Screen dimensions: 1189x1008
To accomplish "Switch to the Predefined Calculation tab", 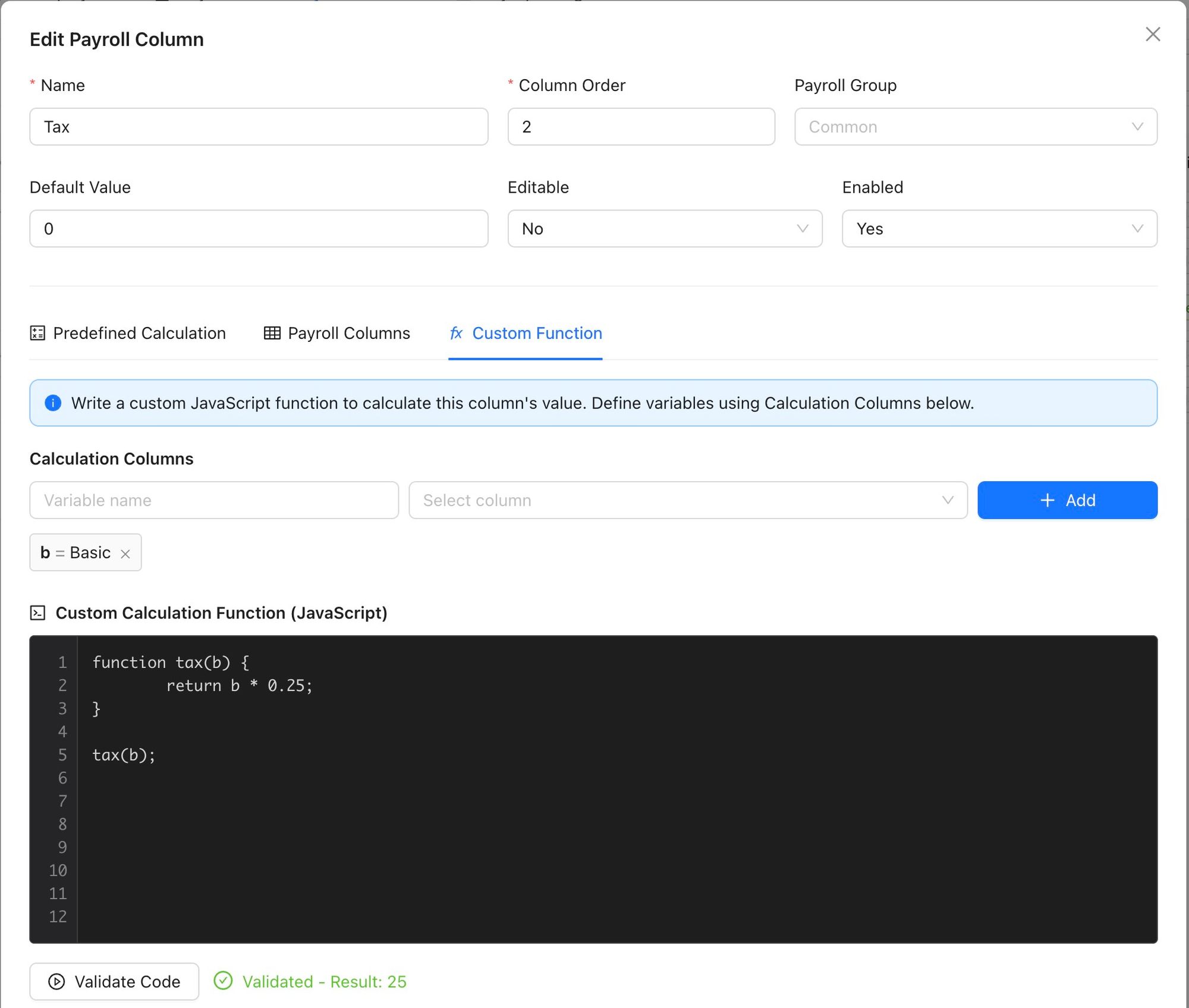I will click(139, 333).
